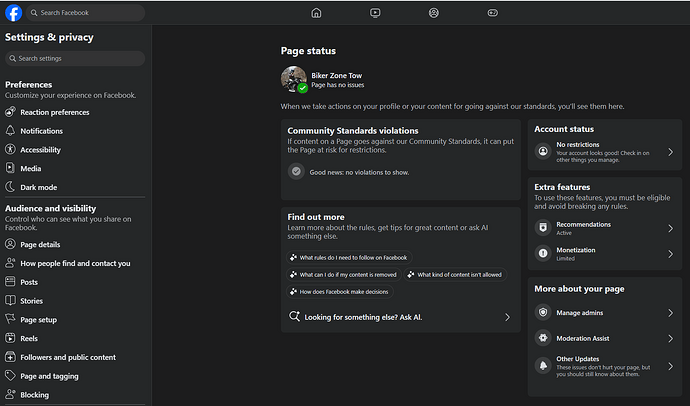This screenshot has height=406, width=690.
Task: Open the Reels menu label
Action: click(x=29, y=339)
